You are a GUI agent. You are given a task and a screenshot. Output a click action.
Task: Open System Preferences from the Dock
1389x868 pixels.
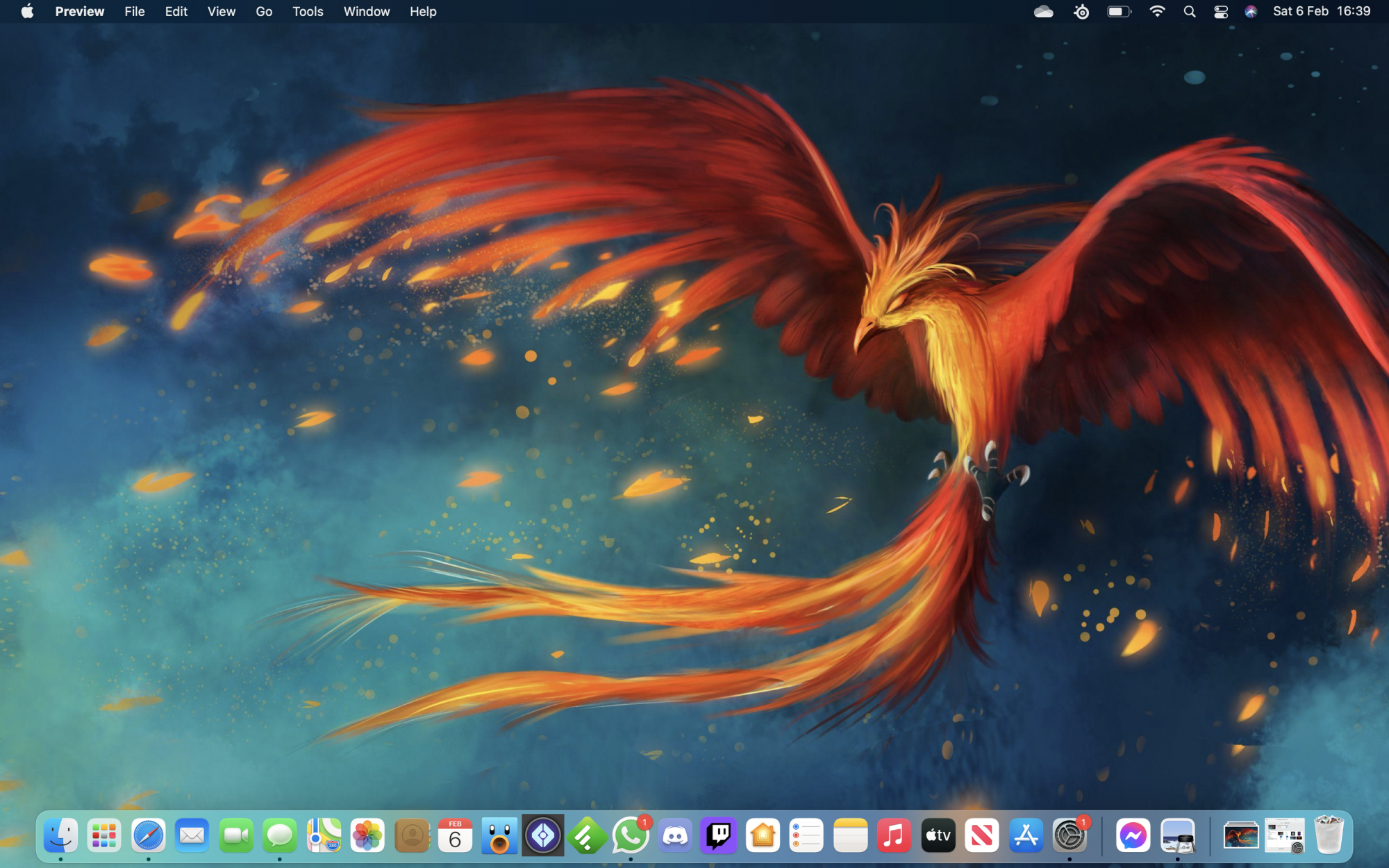tap(1070, 835)
